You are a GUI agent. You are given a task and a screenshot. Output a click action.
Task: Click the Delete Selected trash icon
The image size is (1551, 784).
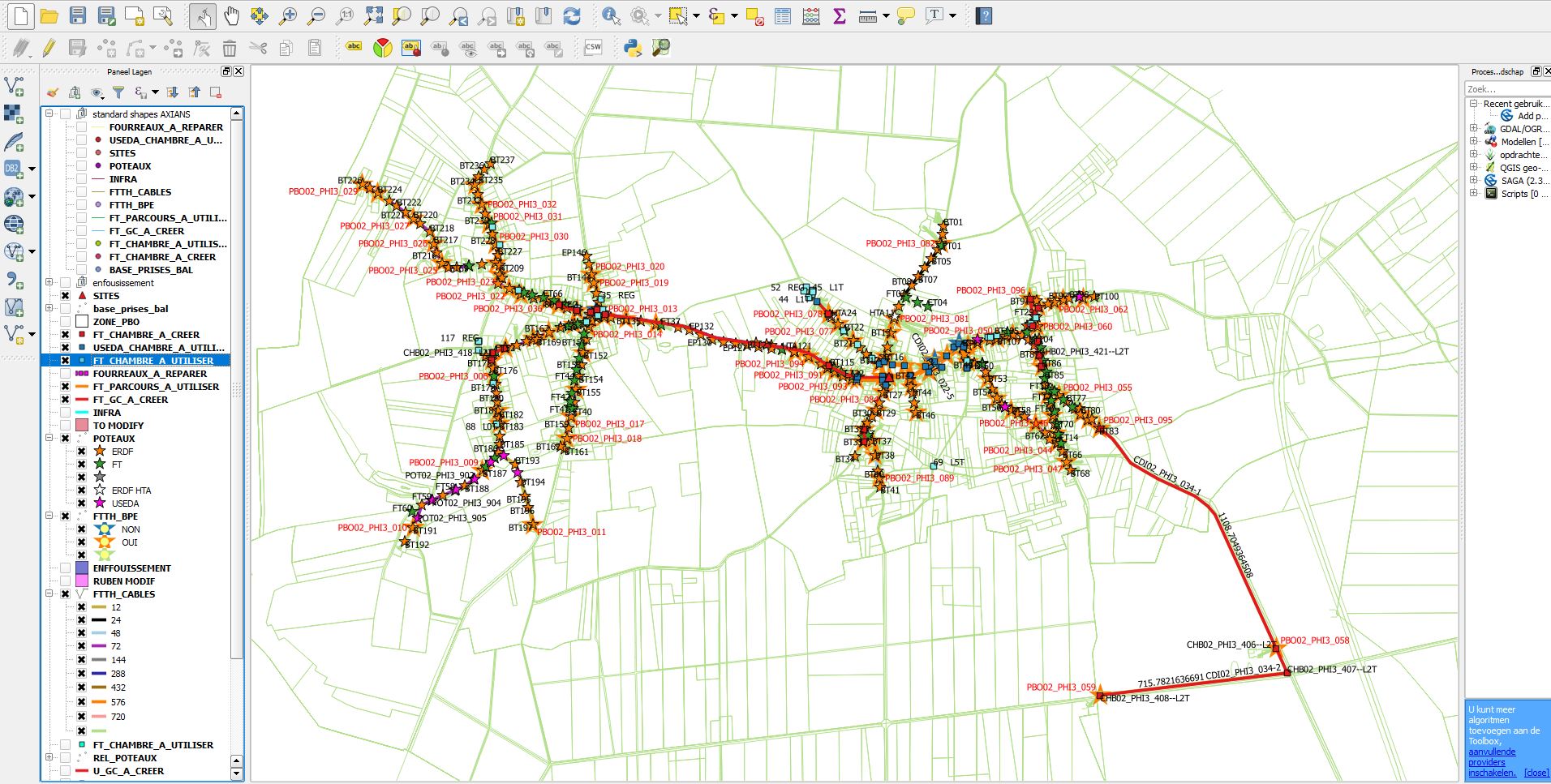pos(230,48)
